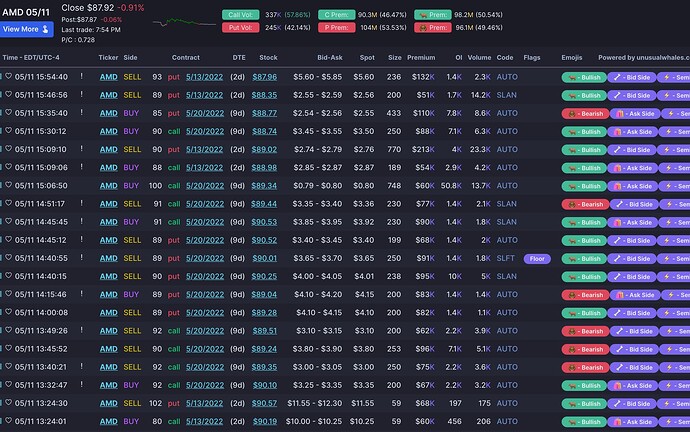Select the Close $87.92 price text

(88, 8)
